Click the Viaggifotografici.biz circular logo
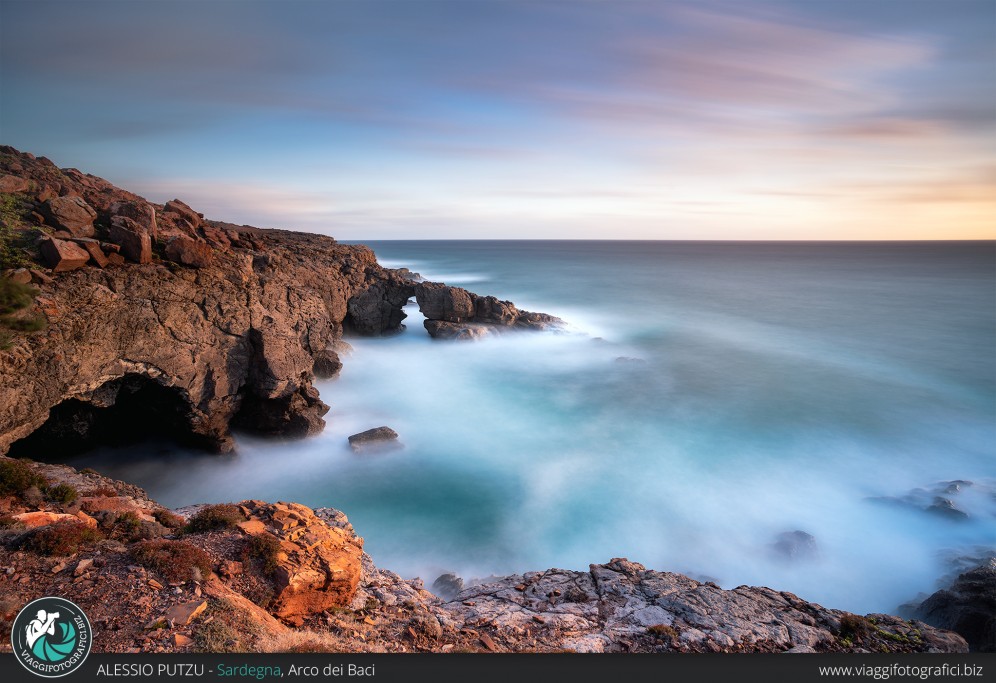Image resolution: width=996 pixels, height=683 pixels. coord(51,637)
